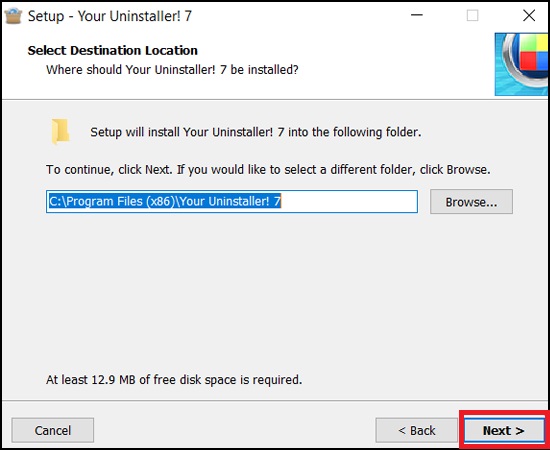Image resolution: width=550 pixels, height=450 pixels.
Task: Click the 'To continue, click Next' instruction
Action: point(268,170)
